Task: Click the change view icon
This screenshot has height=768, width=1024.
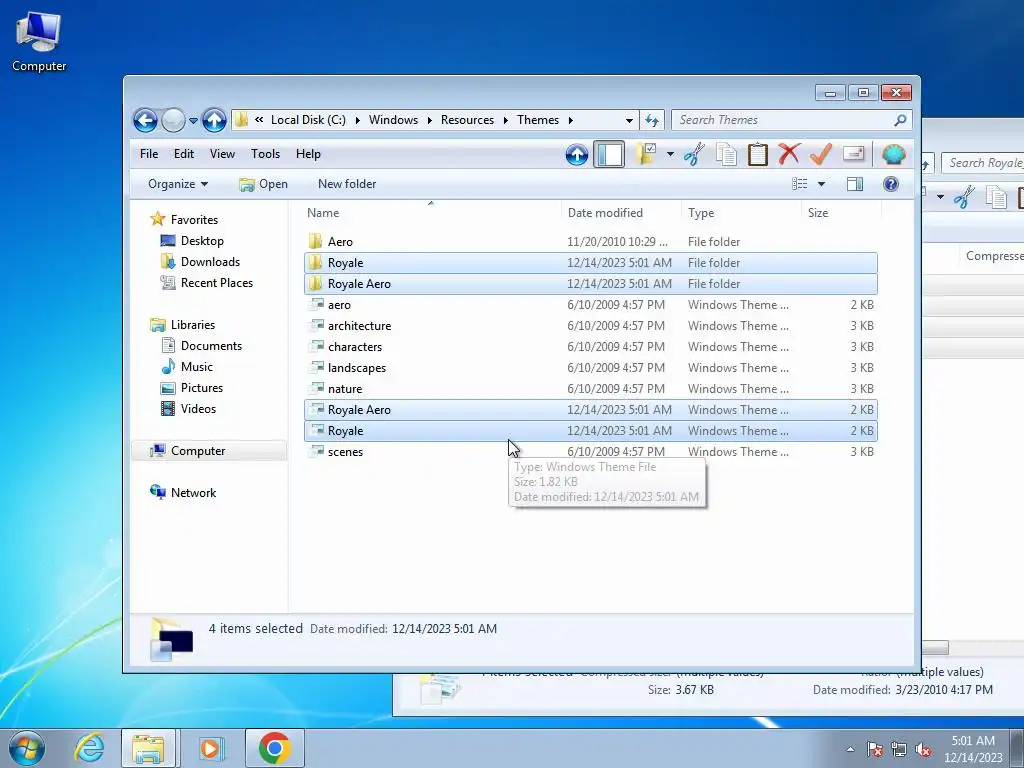Action: click(x=800, y=184)
